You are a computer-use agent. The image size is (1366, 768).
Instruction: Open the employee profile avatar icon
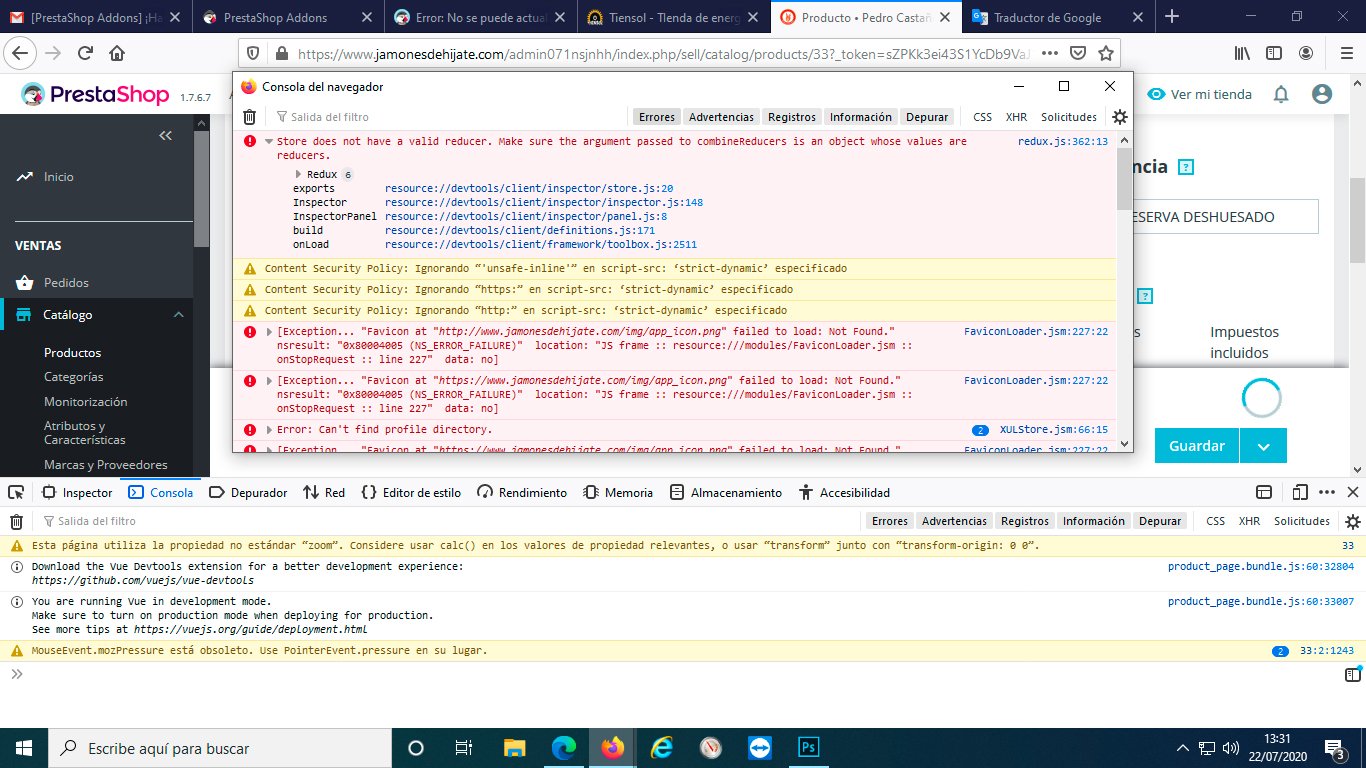tap(1322, 94)
